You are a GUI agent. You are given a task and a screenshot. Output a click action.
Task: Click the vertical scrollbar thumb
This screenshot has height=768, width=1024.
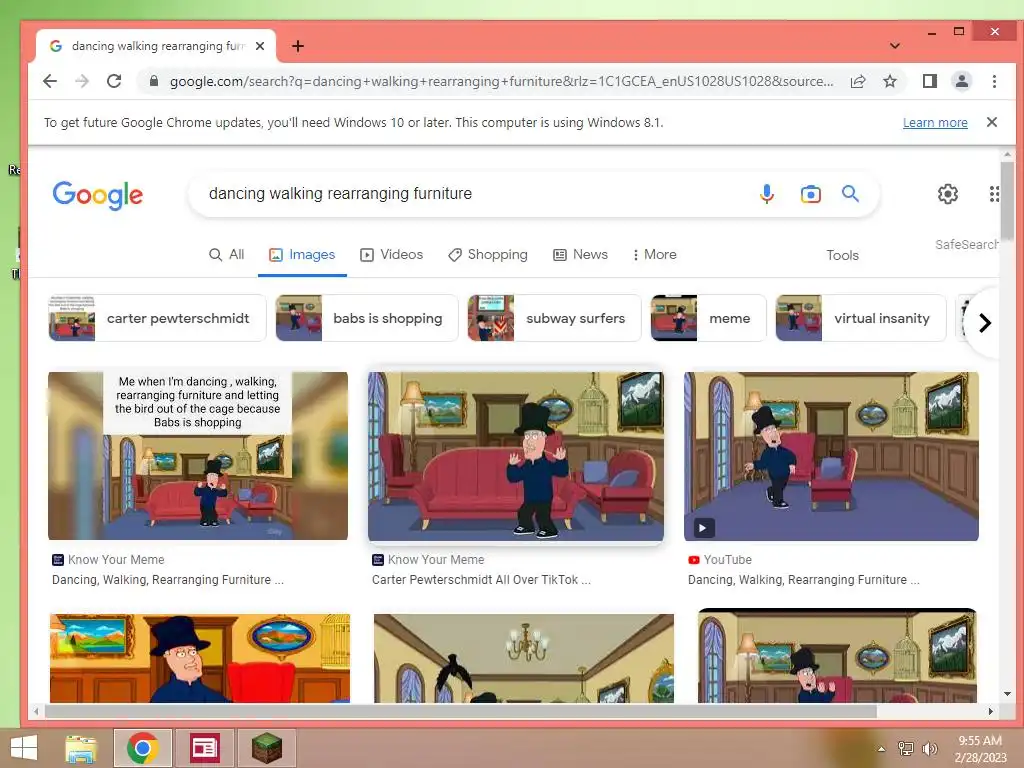(x=1007, y=202)
